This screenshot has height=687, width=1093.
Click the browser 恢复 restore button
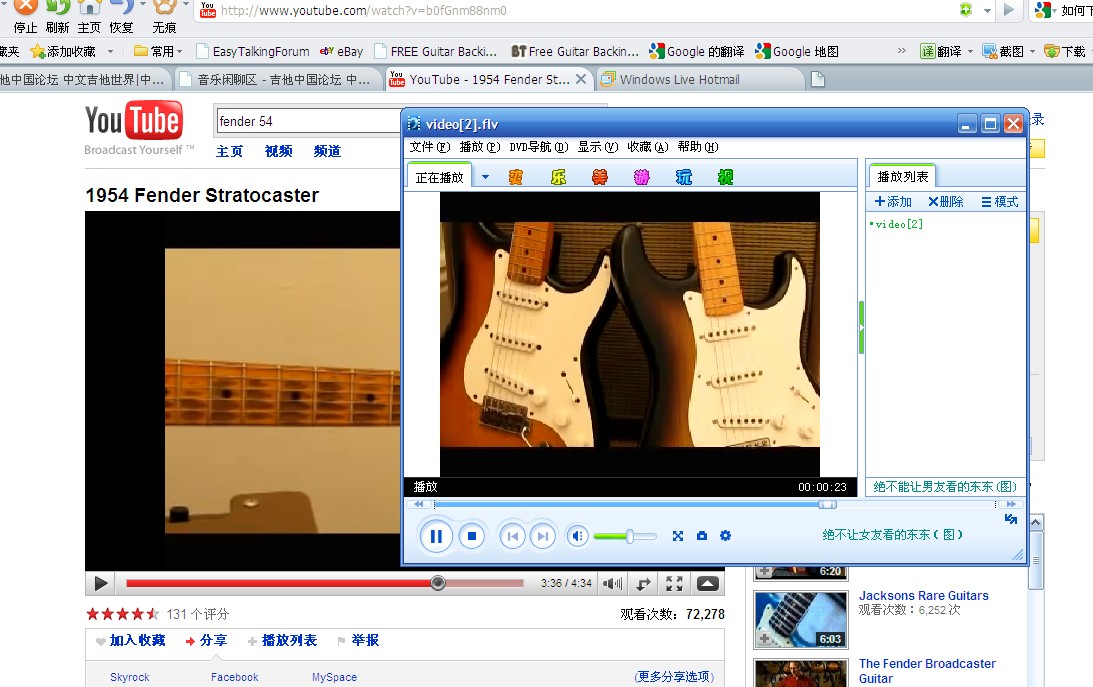pyautogui.click(x=121, y=17)
